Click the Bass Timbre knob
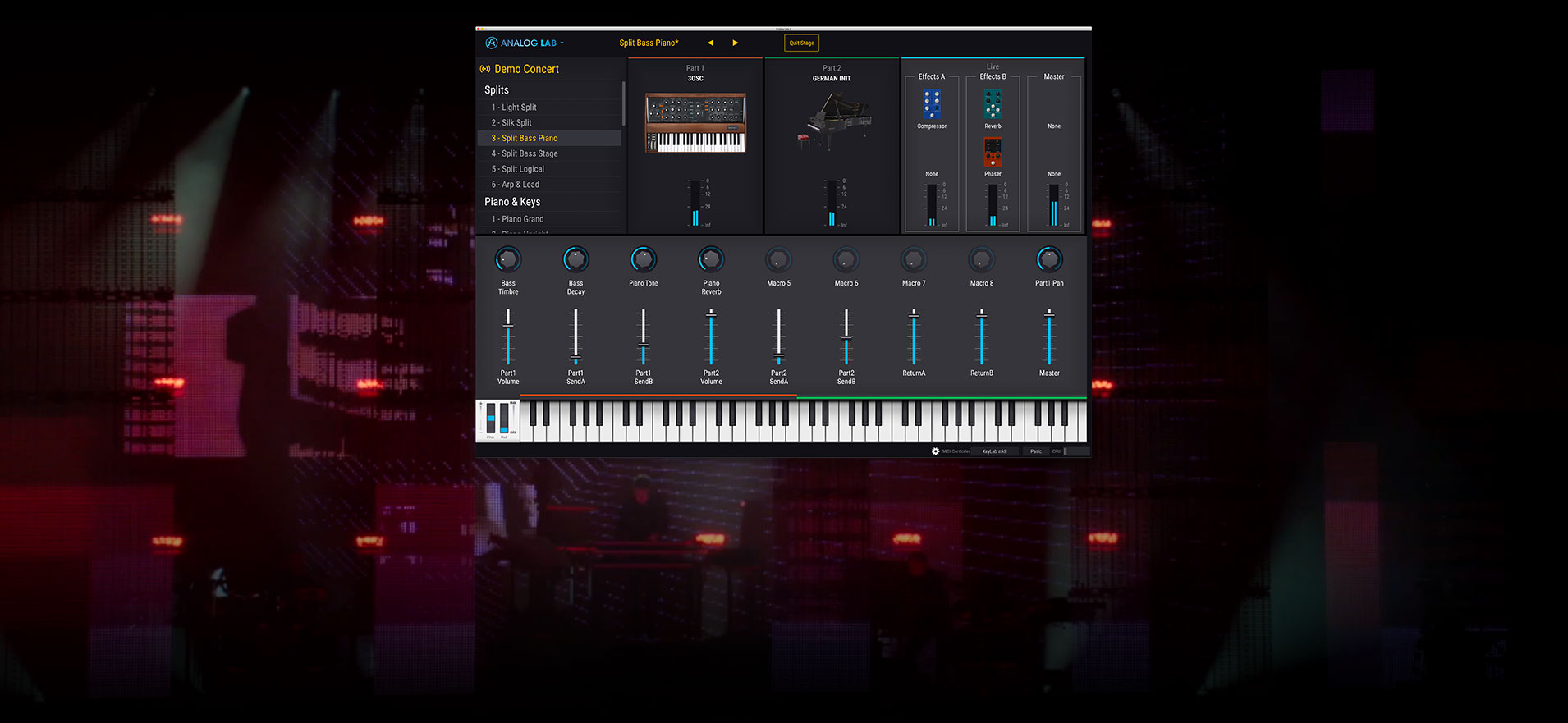 point(508,259)
